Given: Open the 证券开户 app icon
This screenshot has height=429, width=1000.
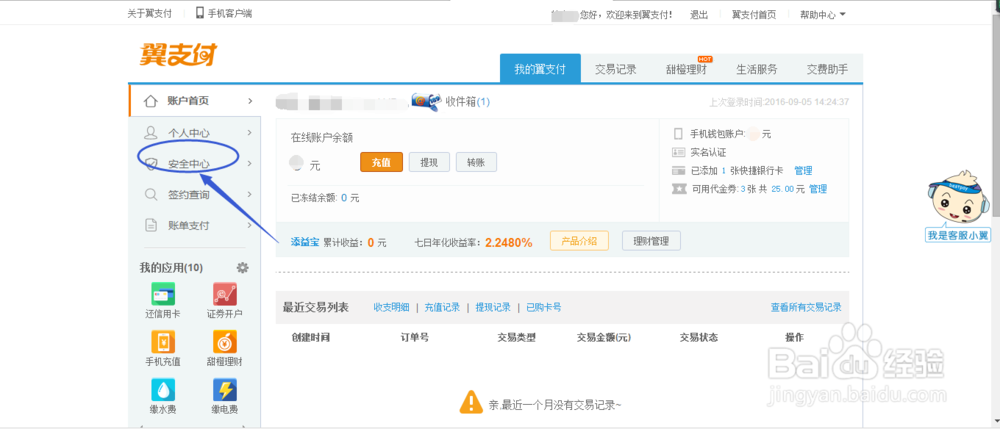Looking at the screenshot, I should 224,294.
